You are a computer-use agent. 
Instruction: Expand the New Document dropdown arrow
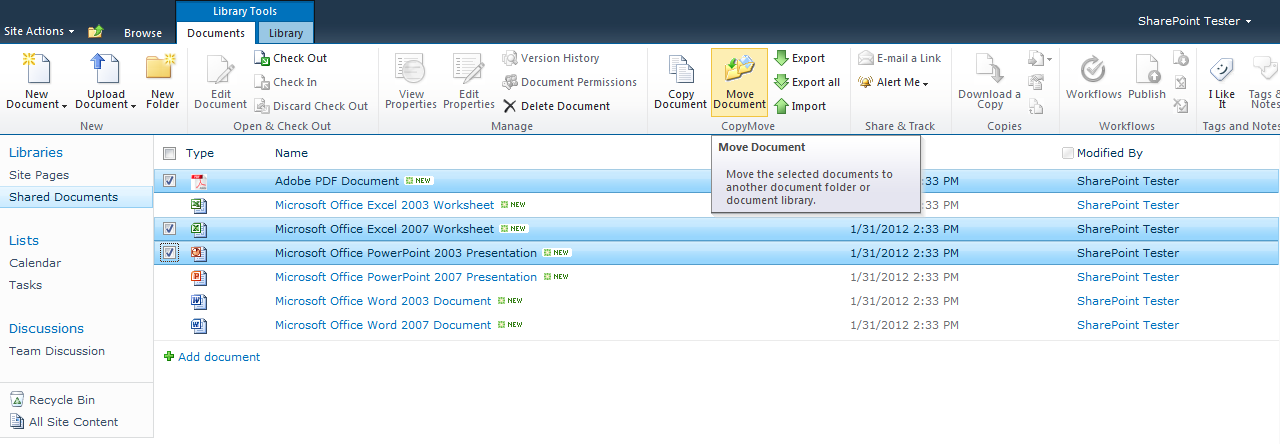(x=64, y=106)
